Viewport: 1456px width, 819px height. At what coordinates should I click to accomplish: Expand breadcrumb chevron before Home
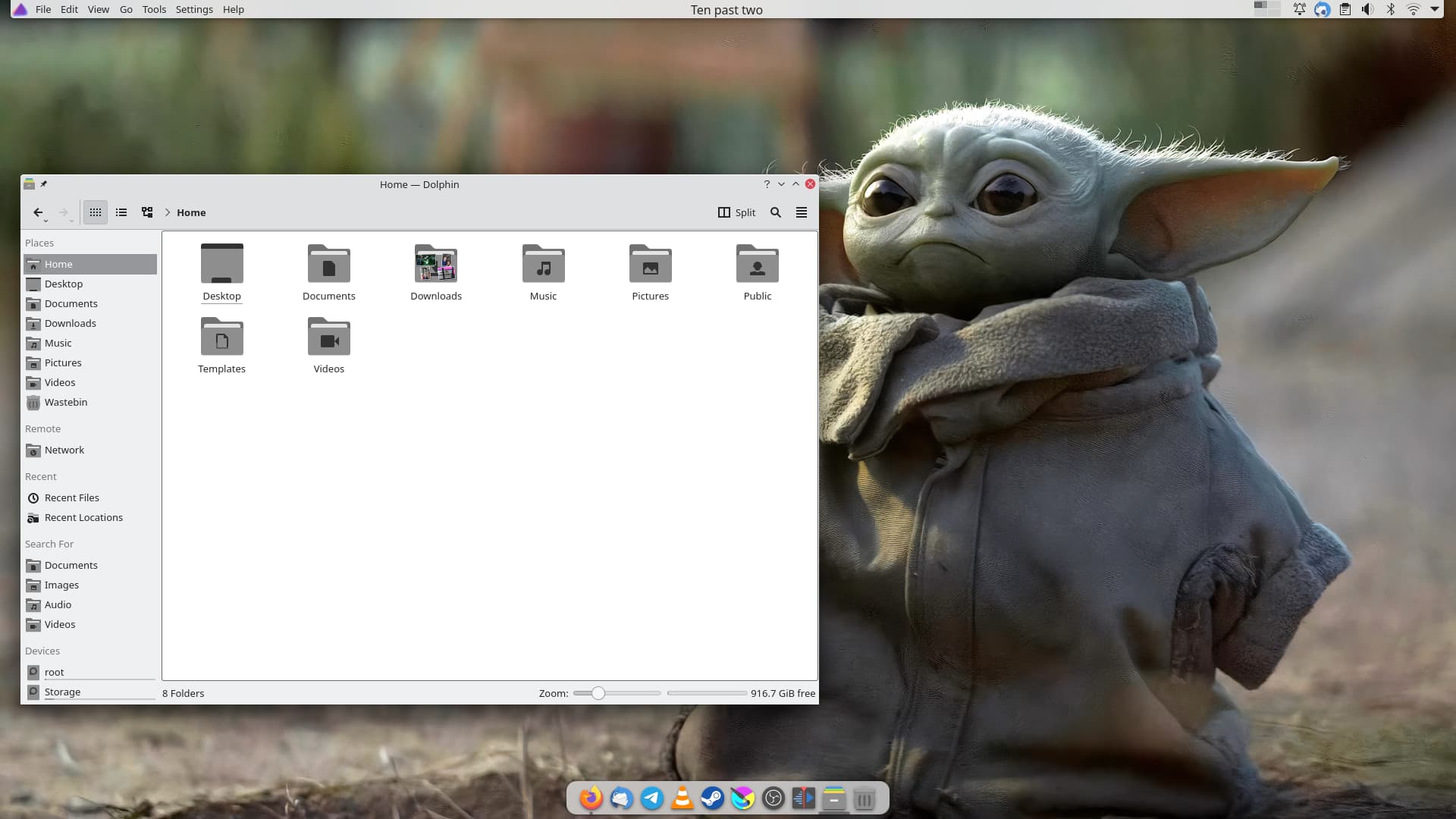coord(168,212)
